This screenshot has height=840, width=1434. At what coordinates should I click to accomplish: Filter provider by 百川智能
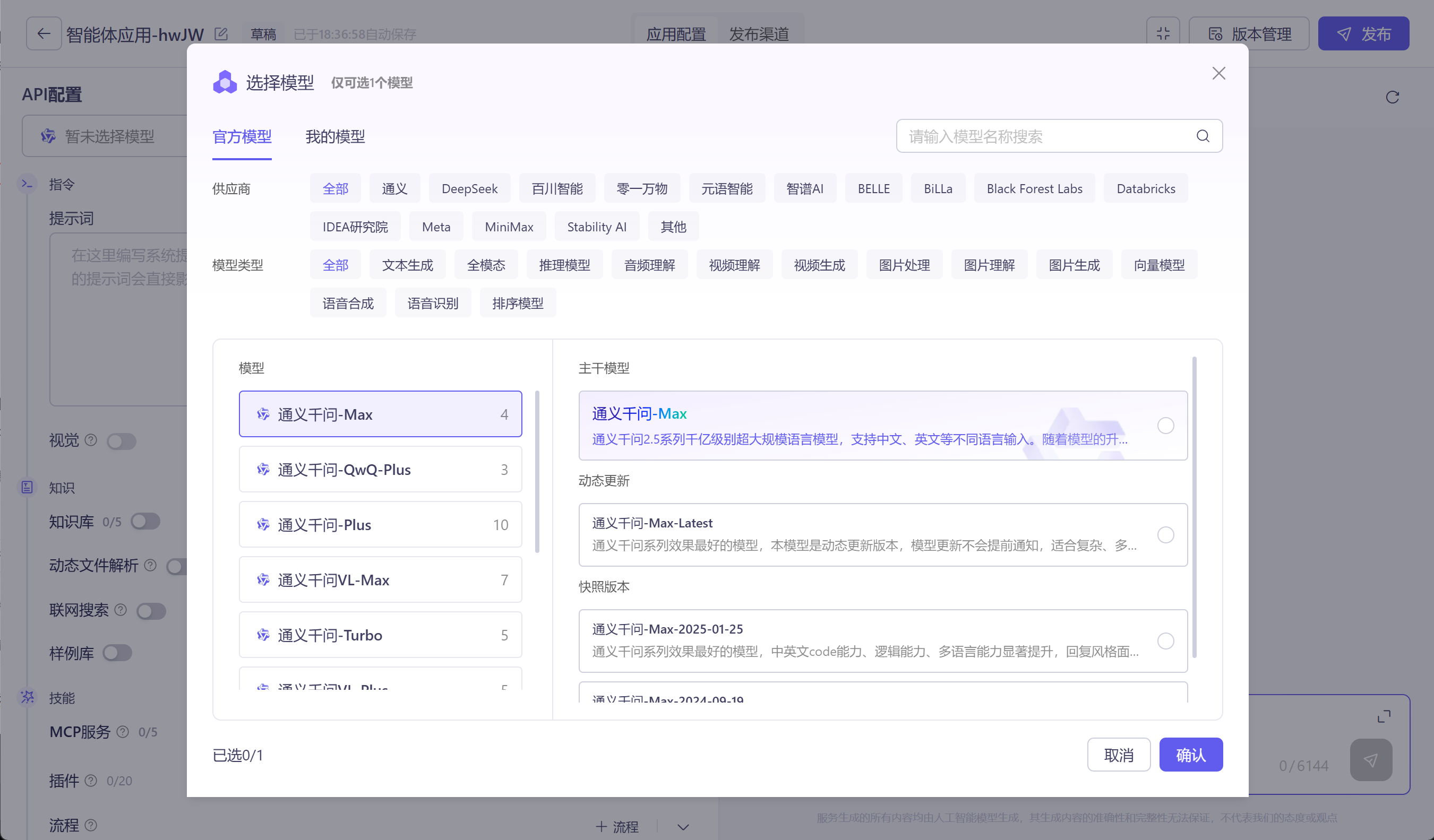tap(557, 188)
